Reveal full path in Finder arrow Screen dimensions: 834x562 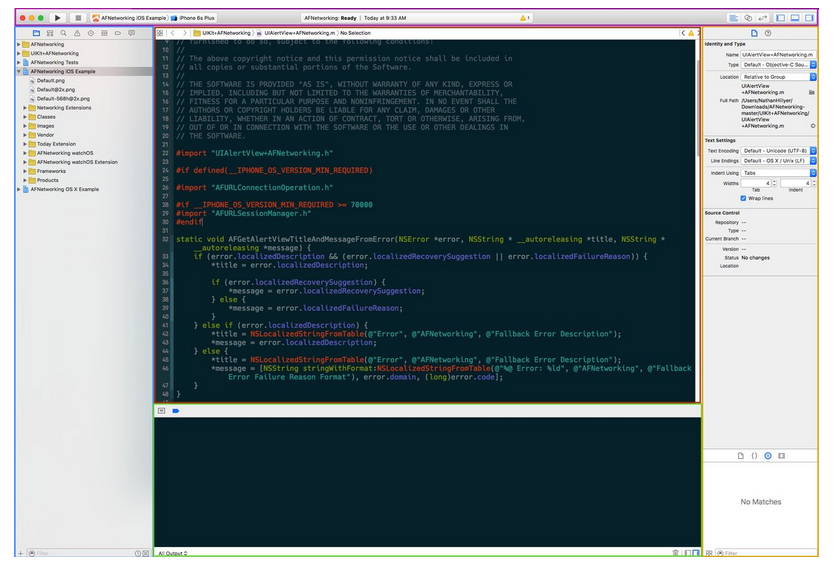point(813,126)
